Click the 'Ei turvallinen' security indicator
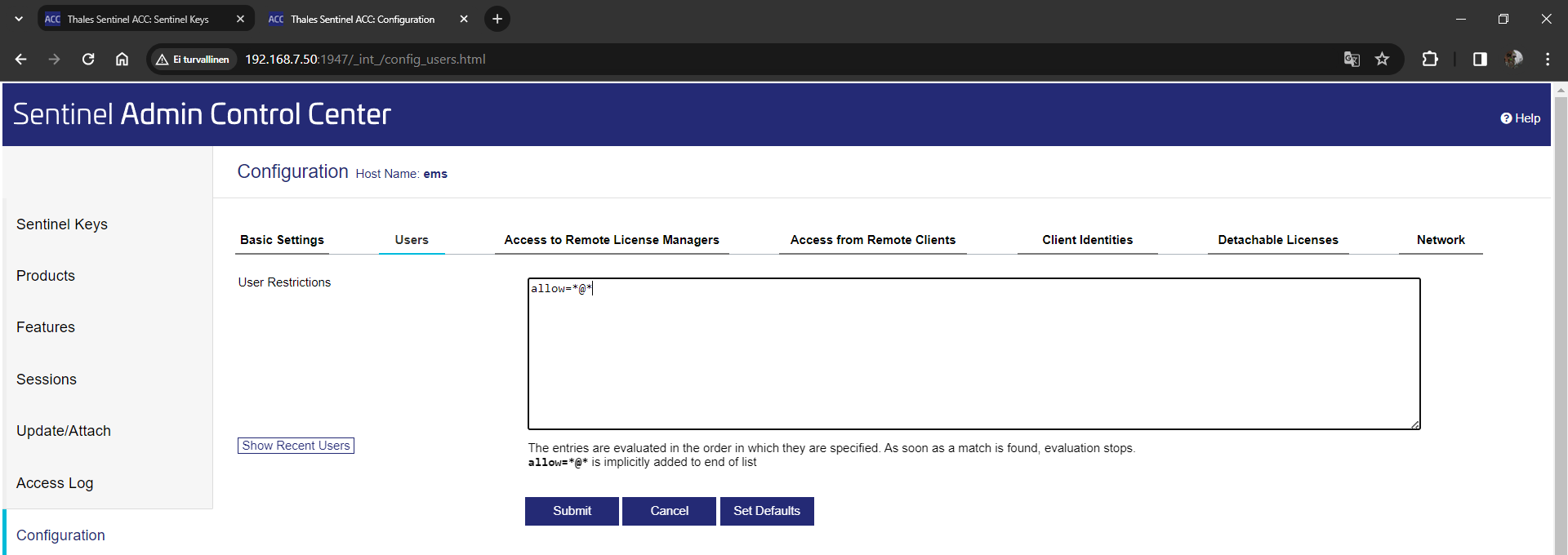Viewport: 1568px width, 555px height. point(193,60)
